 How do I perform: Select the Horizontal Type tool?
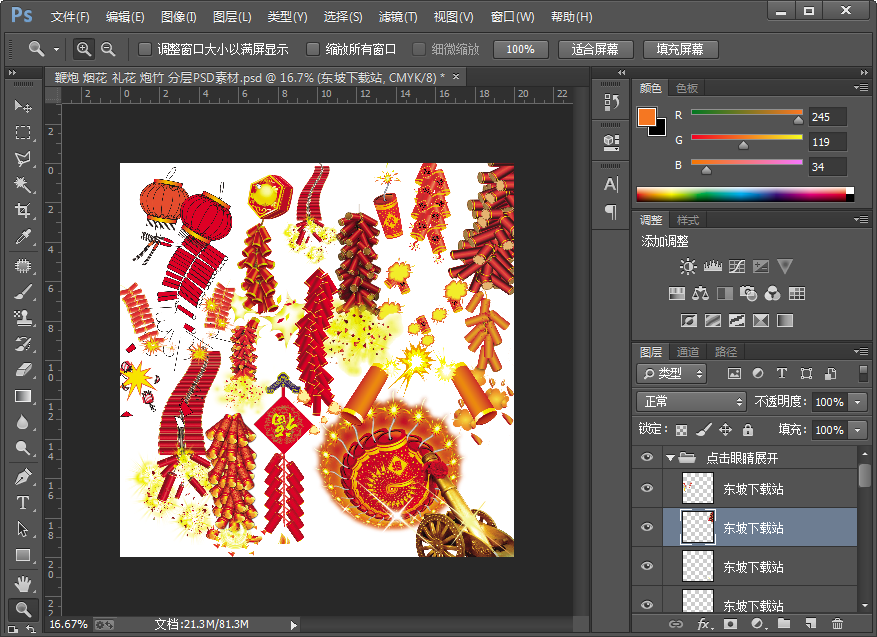(22, 503)
